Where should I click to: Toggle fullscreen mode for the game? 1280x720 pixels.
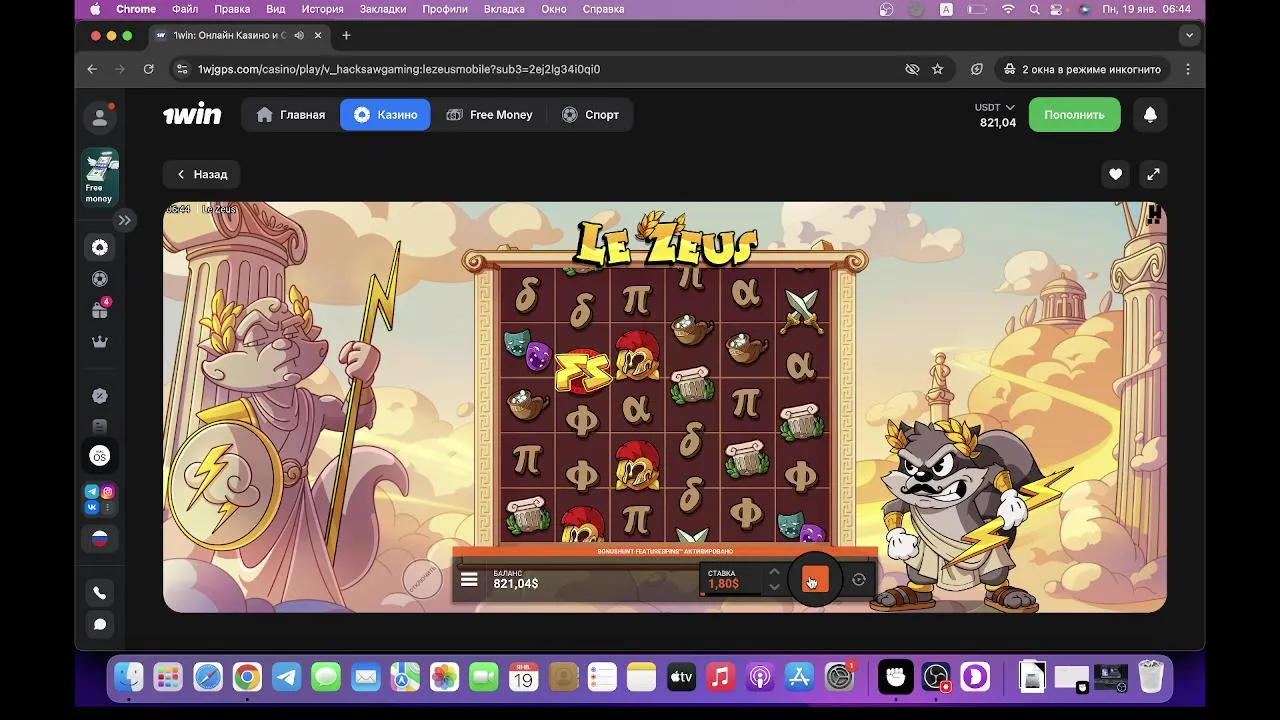1153,174
